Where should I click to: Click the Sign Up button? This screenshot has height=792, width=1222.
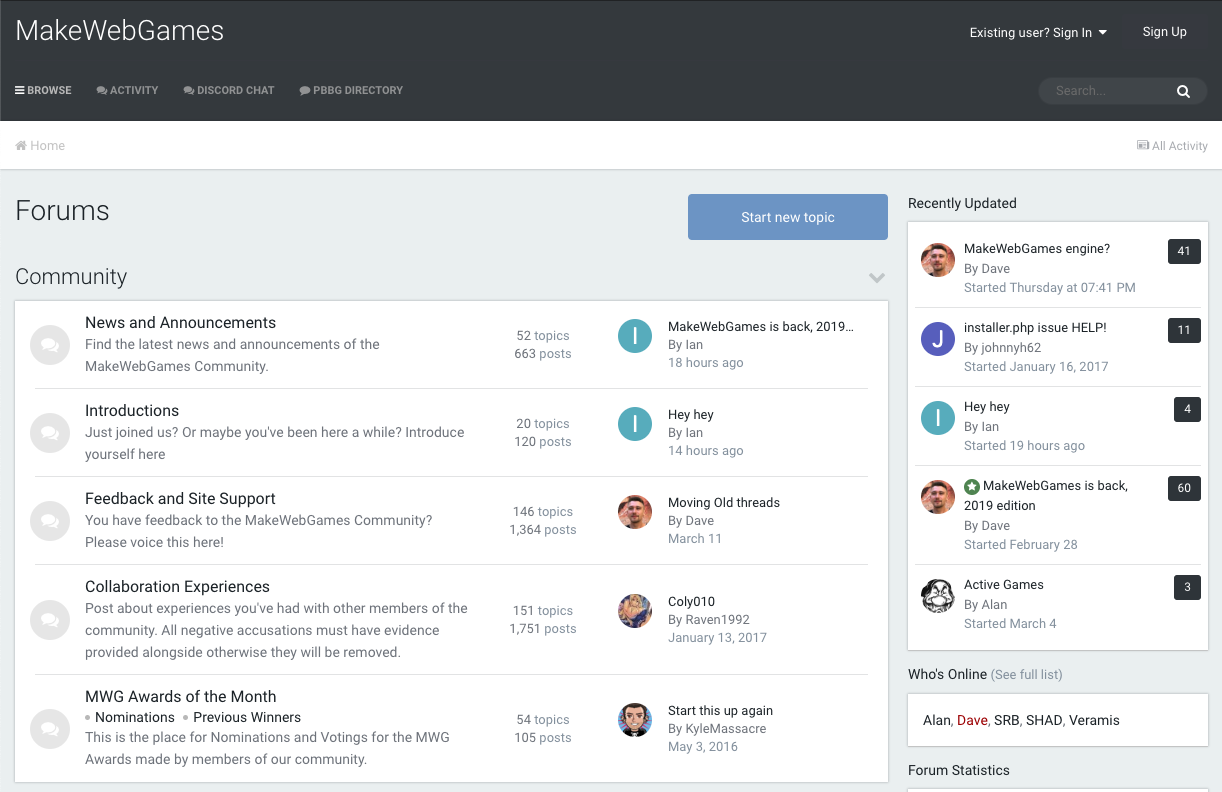[x=1165, y=32]
